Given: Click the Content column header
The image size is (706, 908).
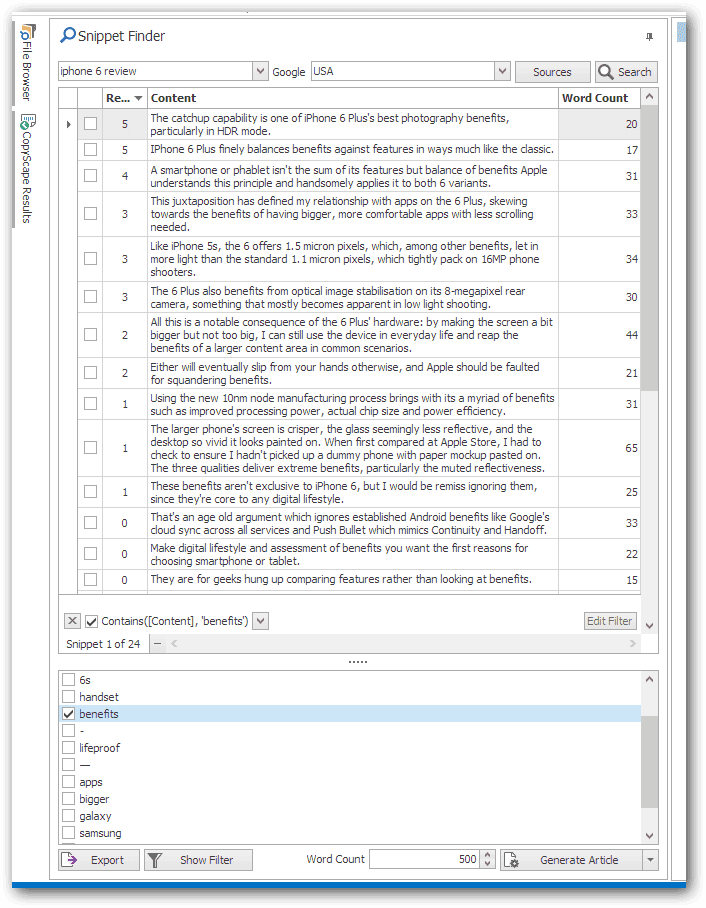Looking at the screenshot, I should tap(353, 98).
